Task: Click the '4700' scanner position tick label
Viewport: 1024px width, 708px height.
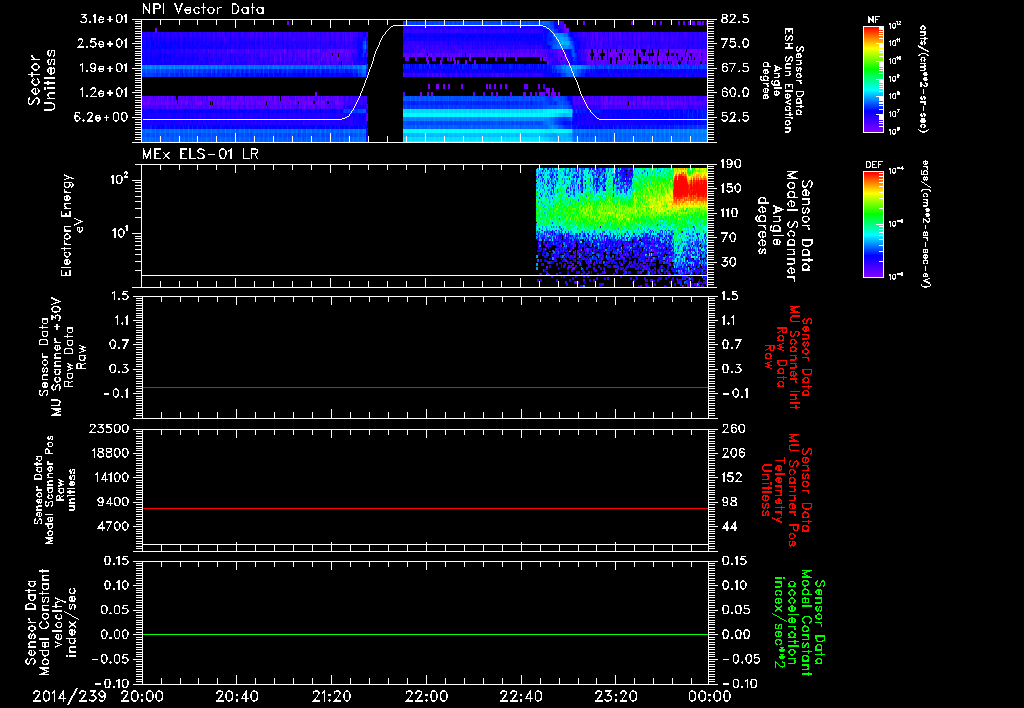Action: tap(113, 526)
